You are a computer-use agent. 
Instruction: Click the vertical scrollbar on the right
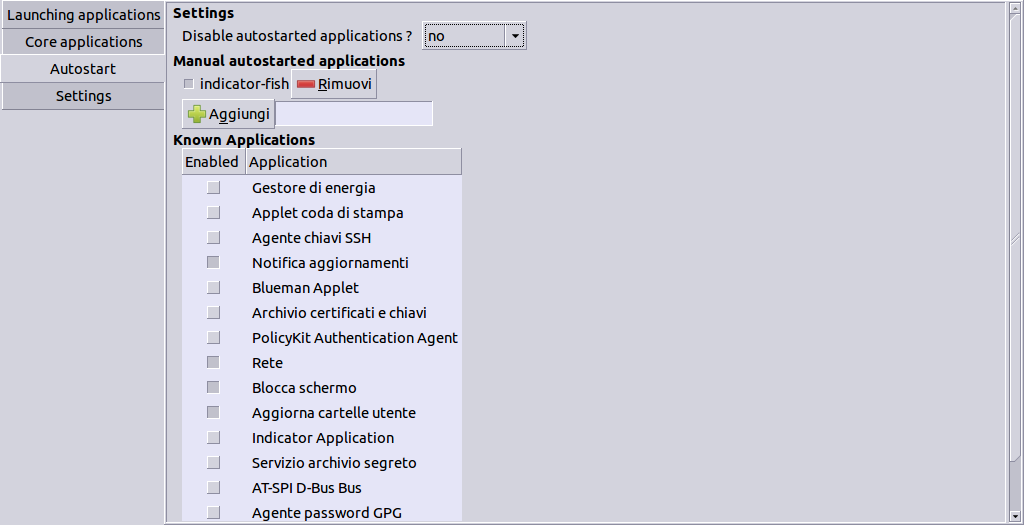pos(1015,240)
